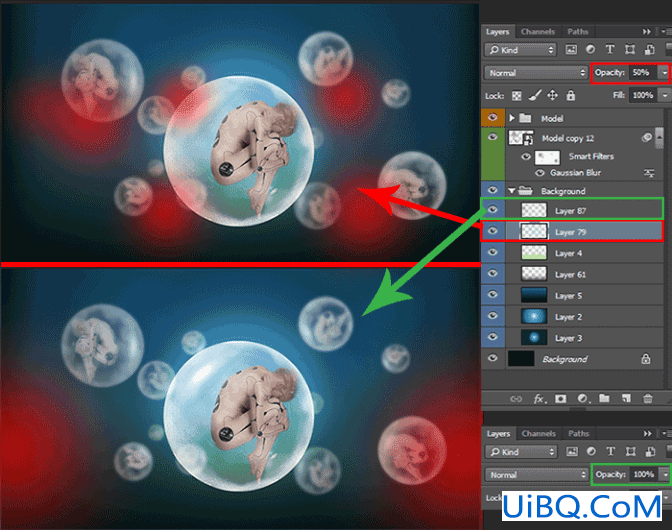This screenshot has width=672, height=531.
Task: Click Opacity 100% value field in lower panel
Action: [644, 475]
